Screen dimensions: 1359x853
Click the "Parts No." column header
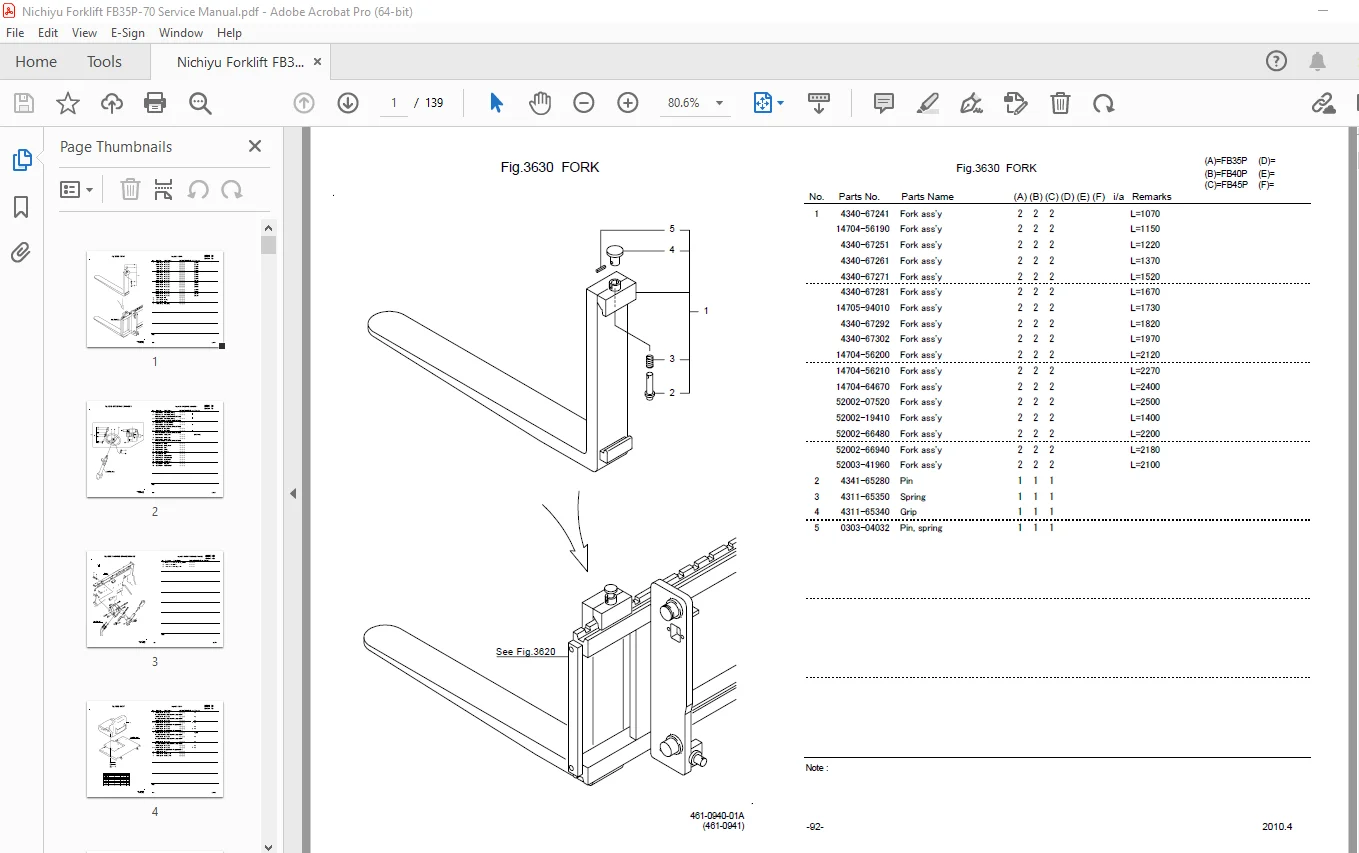(x=859, y=197)
